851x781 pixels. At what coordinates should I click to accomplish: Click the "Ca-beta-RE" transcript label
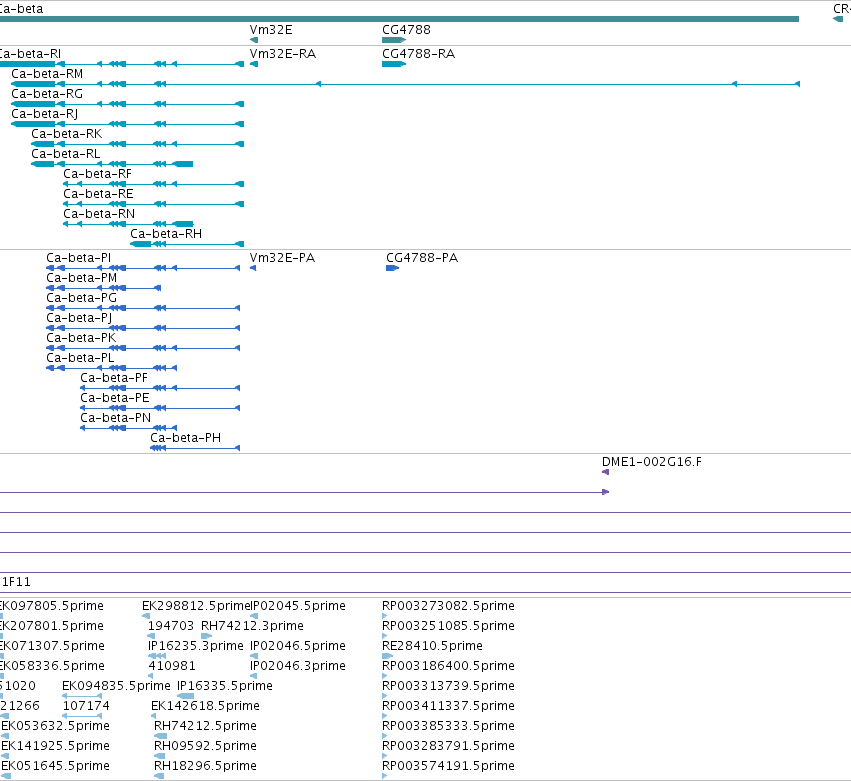click(98, 194)
